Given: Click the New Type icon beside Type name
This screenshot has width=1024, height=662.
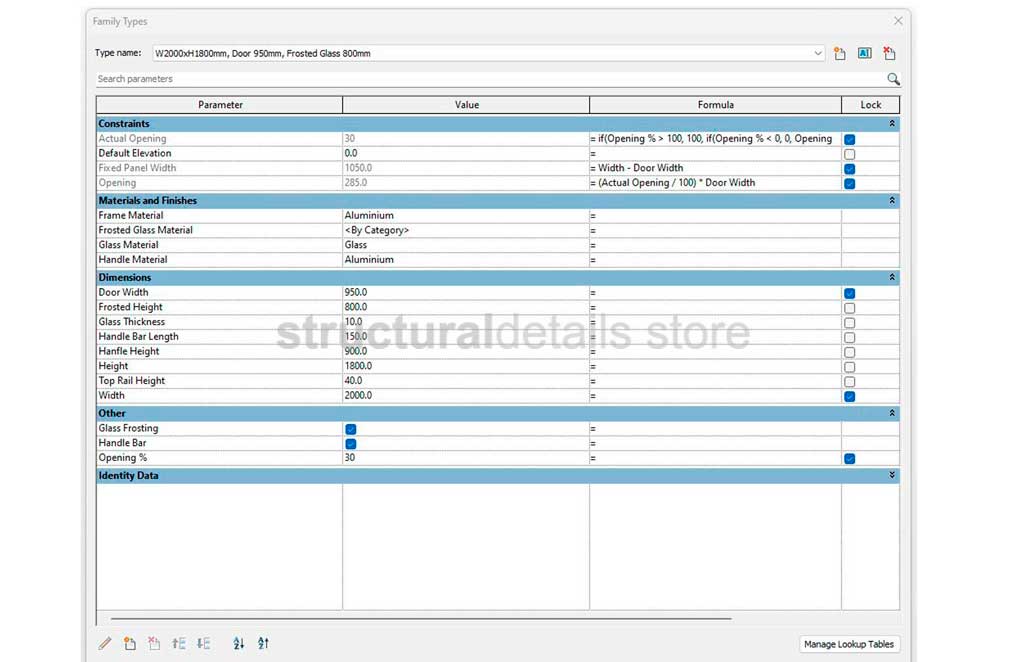Looking at the screenshot, I should point(840,54).
